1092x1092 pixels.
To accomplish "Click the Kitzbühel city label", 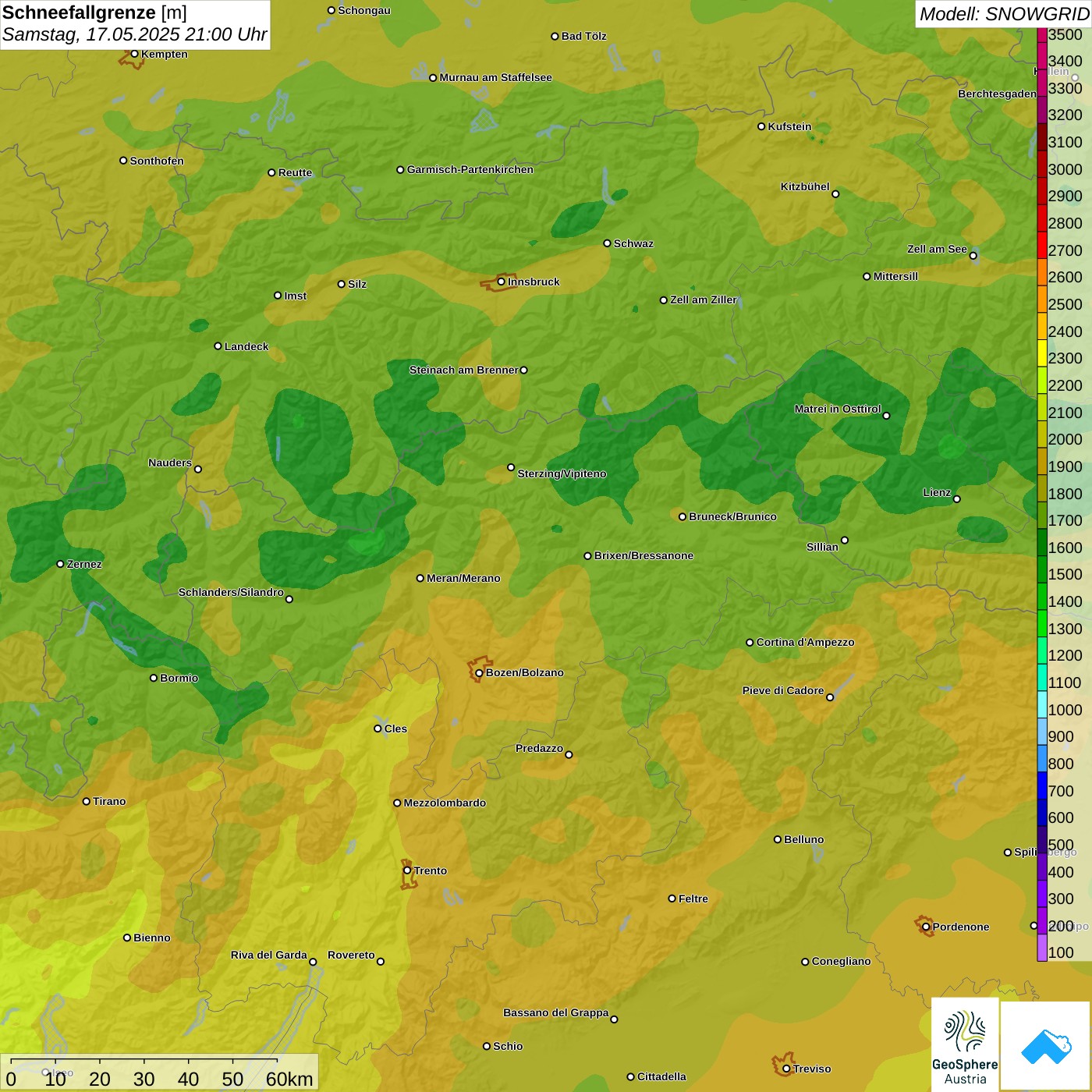I will click(x=805, y=186).
